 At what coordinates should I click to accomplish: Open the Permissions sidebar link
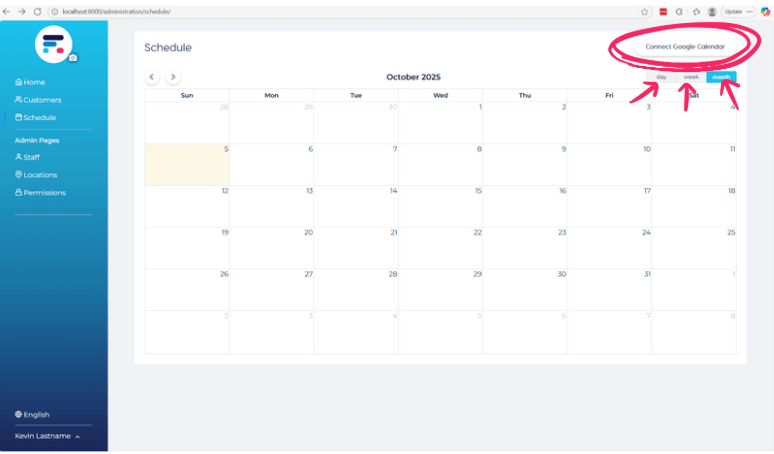(41, 192)
